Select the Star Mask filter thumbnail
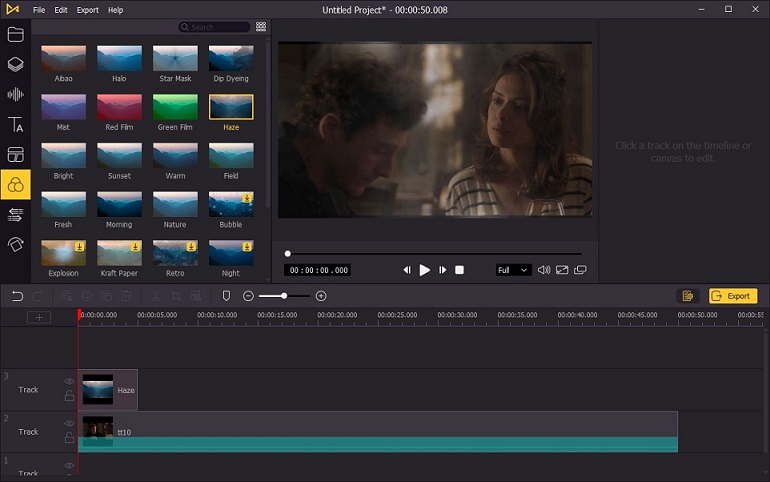770x482 pixels. [x=175, y=58]
